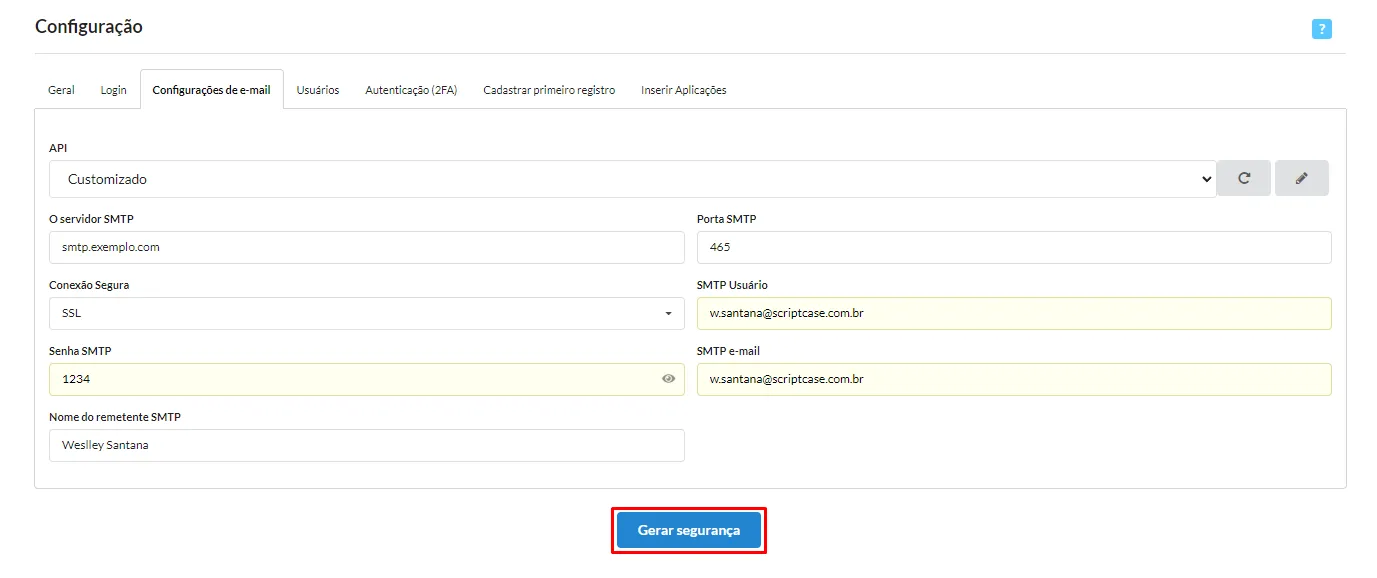Select the Configurações de e-mail tab
The width and height of the screenshot is (1377, 578).
pyautogui.click(x=211, y=90)
